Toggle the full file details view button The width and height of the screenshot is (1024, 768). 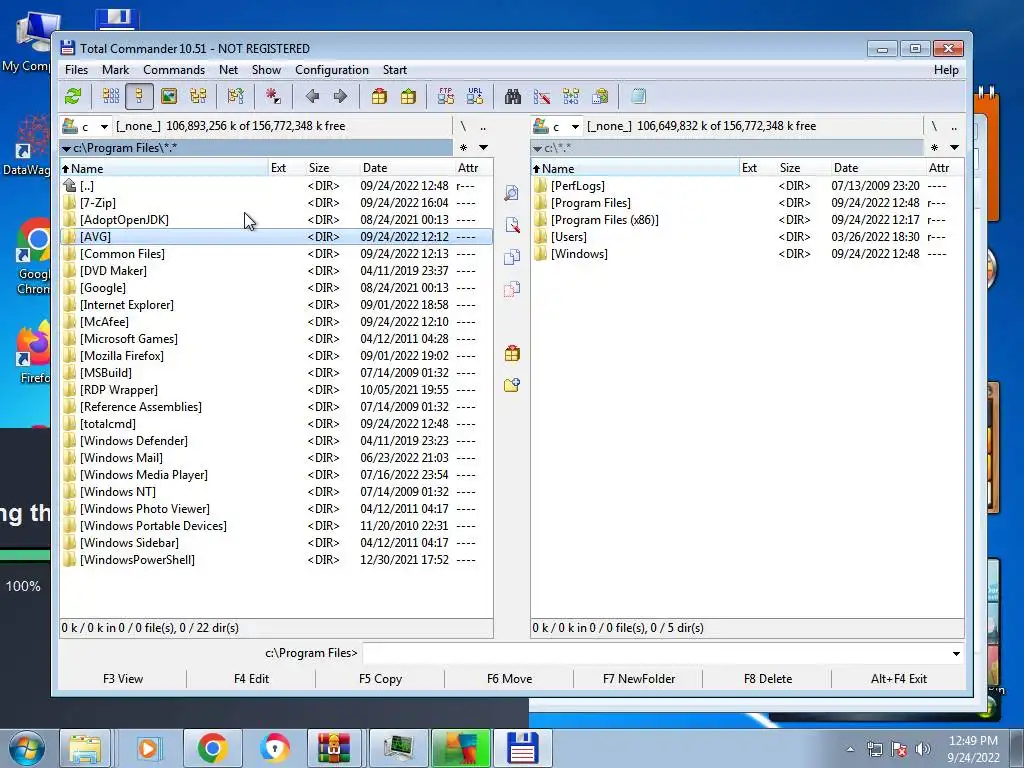point(139,97)
